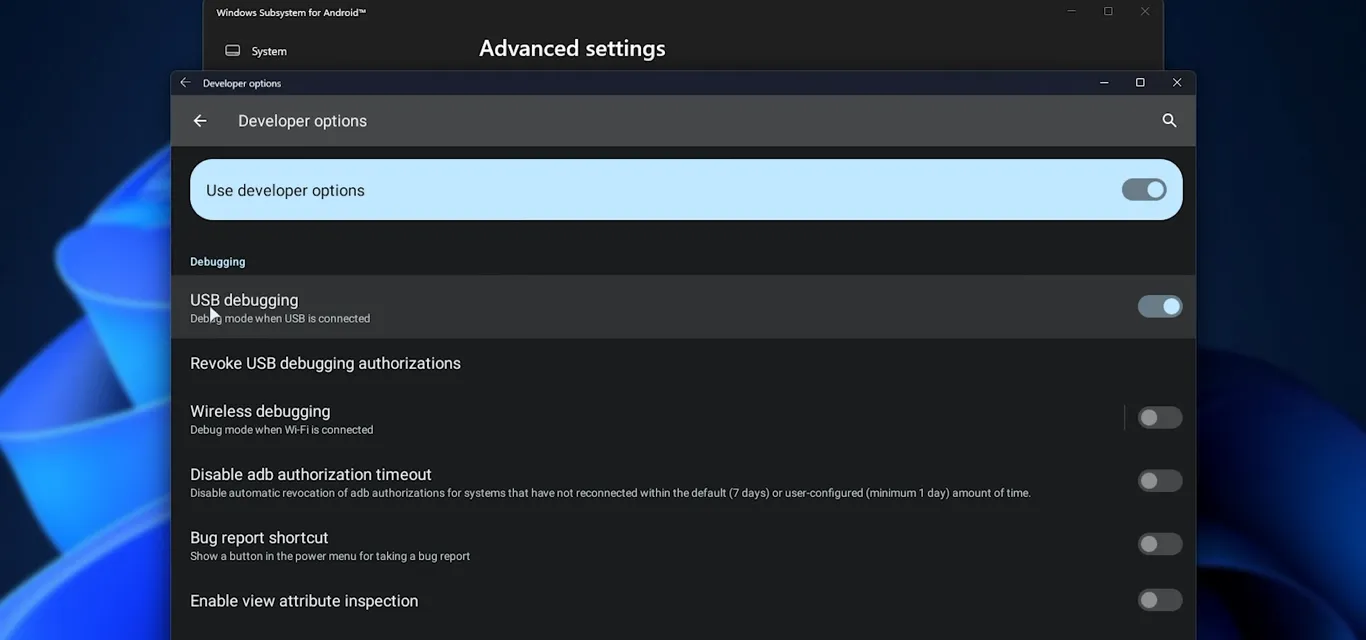Screen dimensions: 1366x640
Task: Click the back arrow beside Developer options heading
Action: point(200,121)
